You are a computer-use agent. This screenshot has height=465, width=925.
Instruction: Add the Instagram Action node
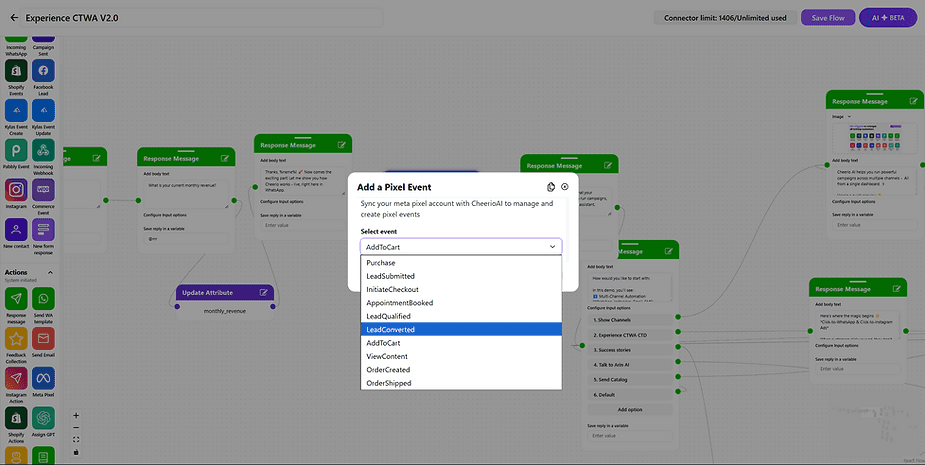16,378
